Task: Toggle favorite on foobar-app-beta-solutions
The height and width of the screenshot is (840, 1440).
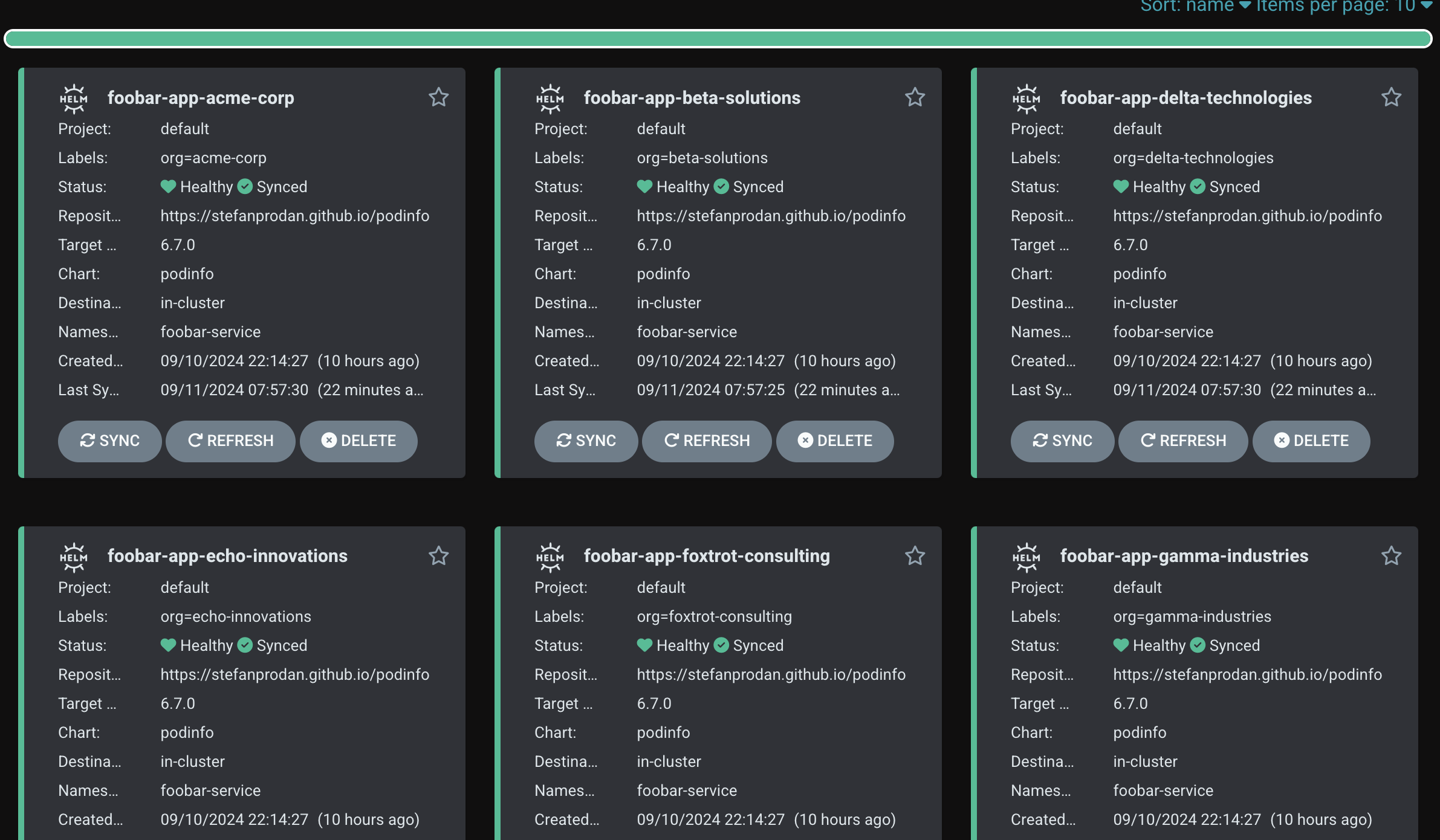Action: coord(915,97)
